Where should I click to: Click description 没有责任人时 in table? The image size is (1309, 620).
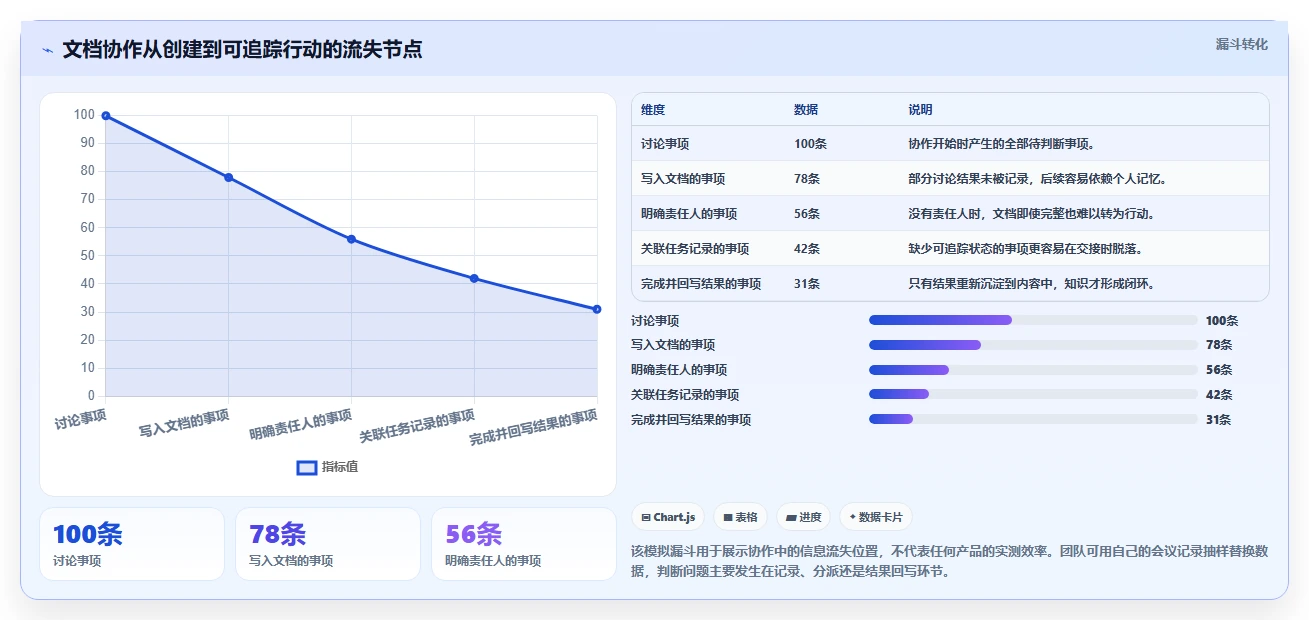pyautogui.click(x=944, y=214)
